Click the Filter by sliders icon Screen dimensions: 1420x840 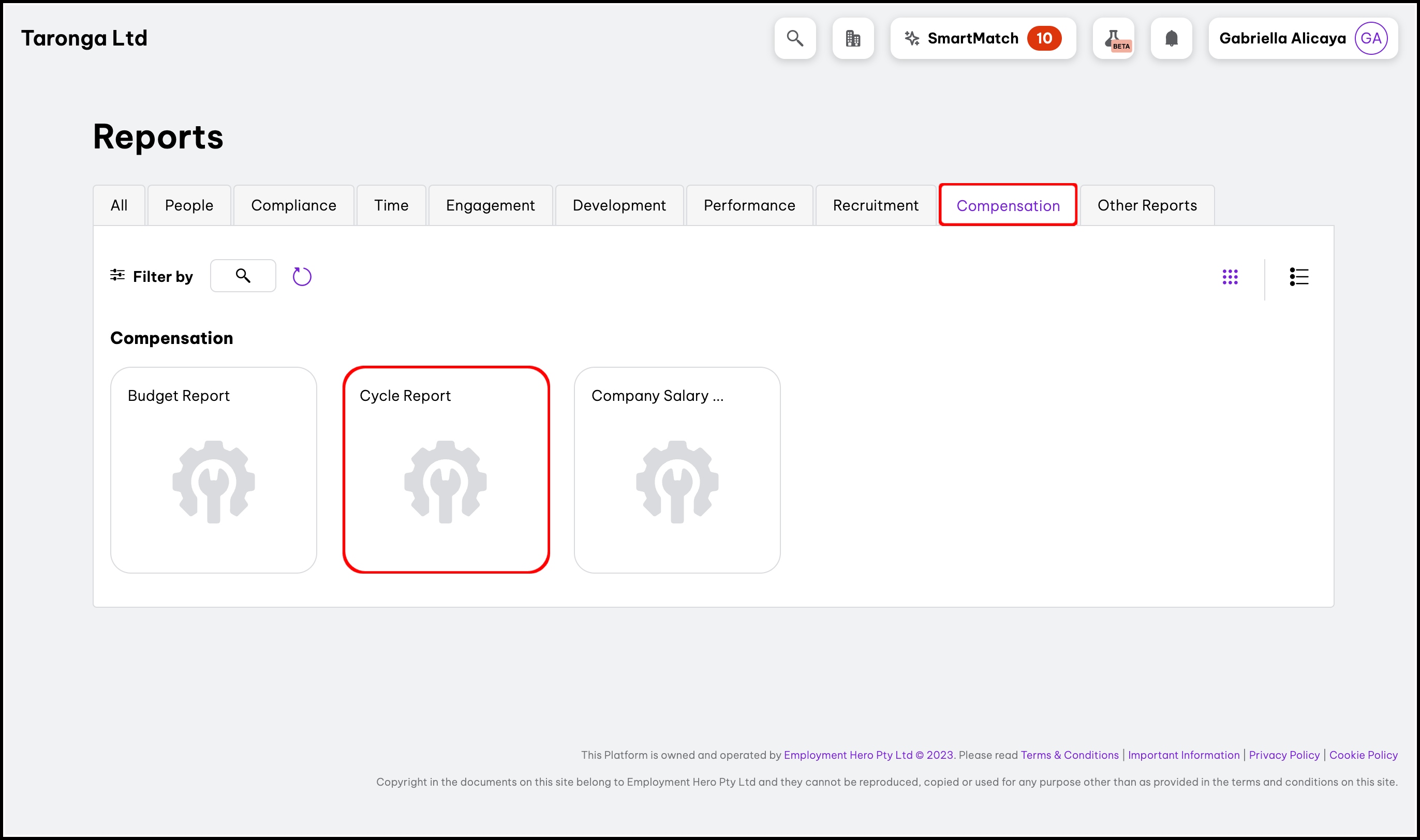(117, 275)
